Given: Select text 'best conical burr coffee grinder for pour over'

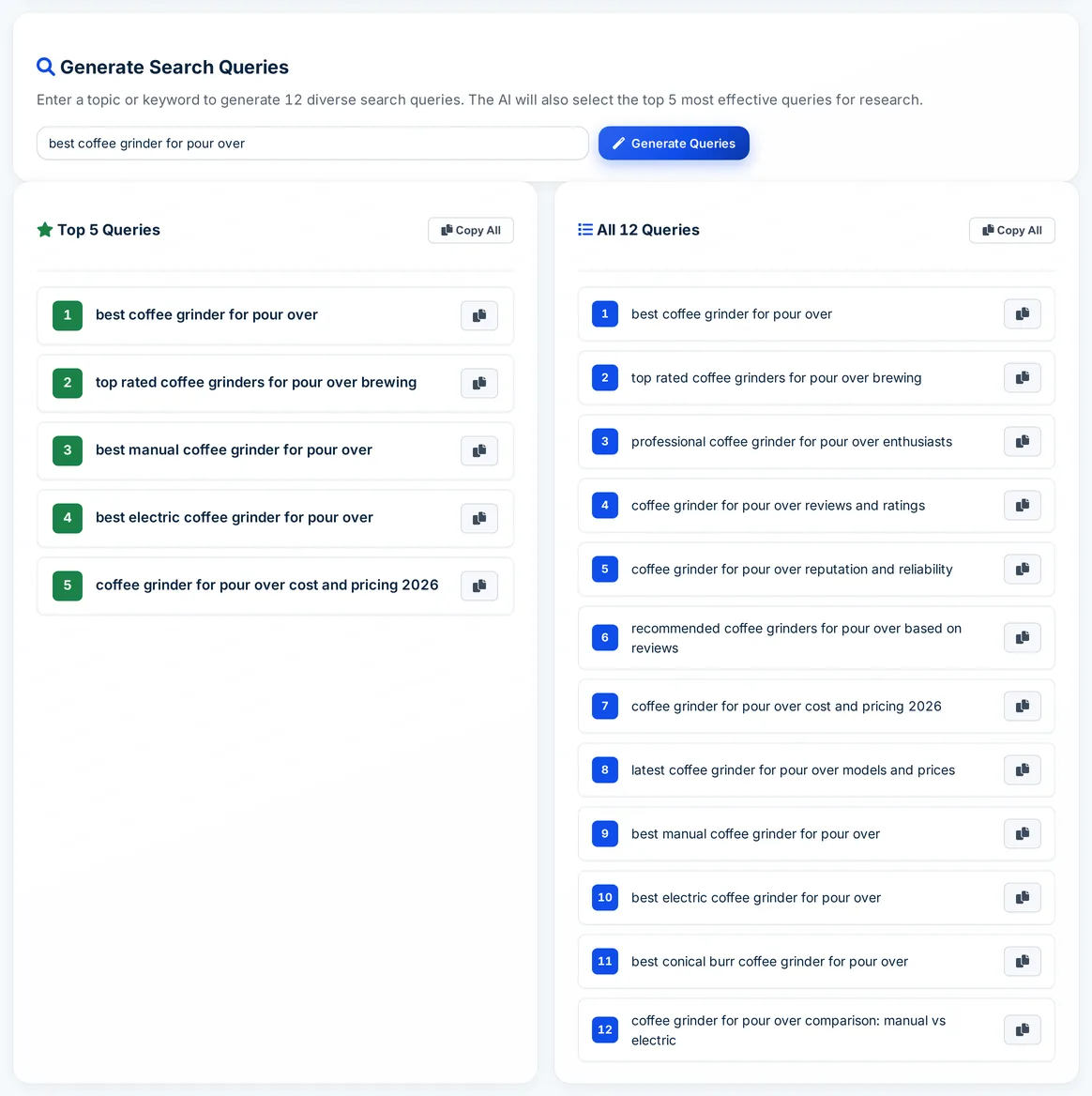Looking at the screenshot, I should (769, 961).
